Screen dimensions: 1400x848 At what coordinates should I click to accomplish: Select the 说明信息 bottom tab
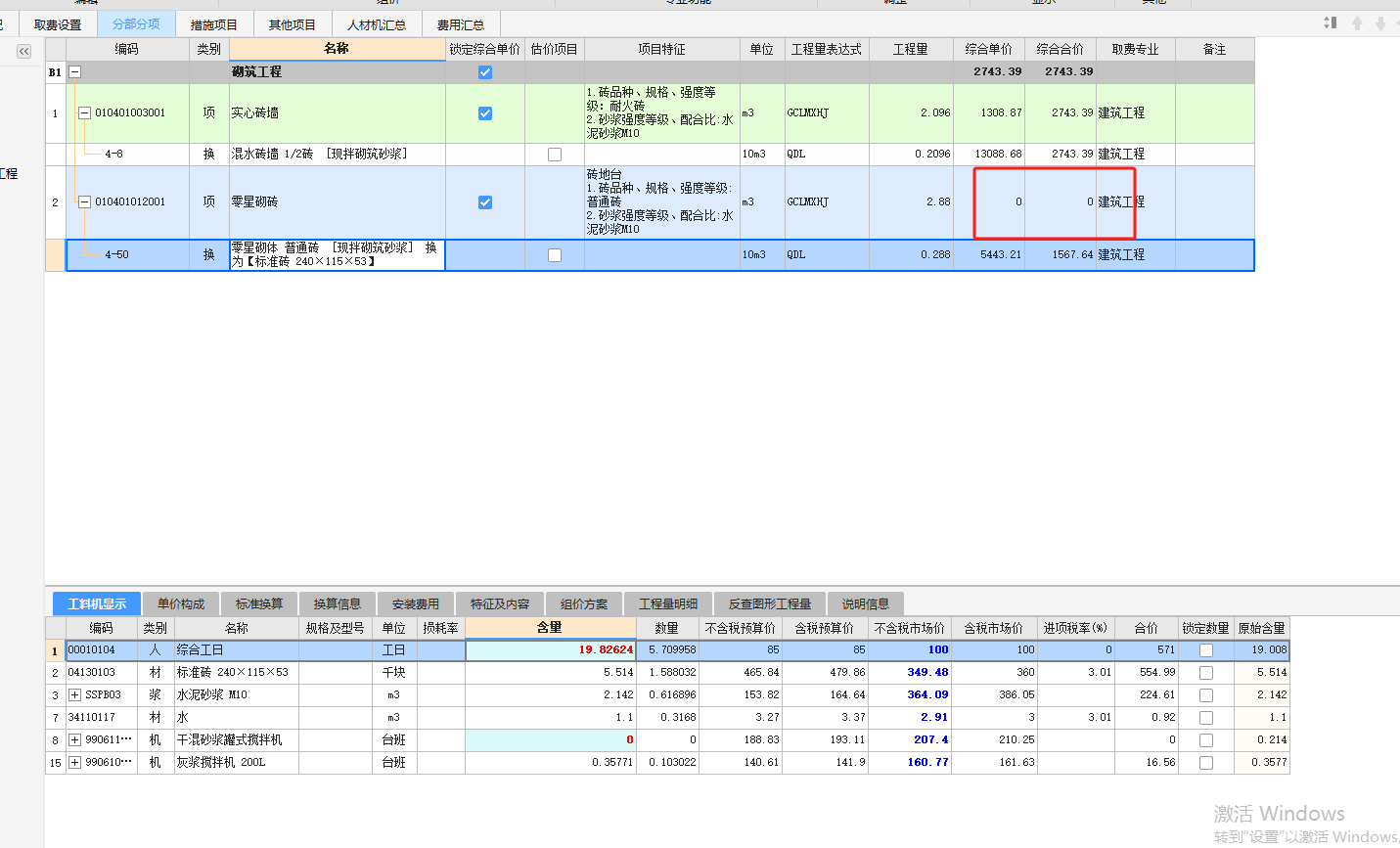pyautogui.click(x=866, y=604)
